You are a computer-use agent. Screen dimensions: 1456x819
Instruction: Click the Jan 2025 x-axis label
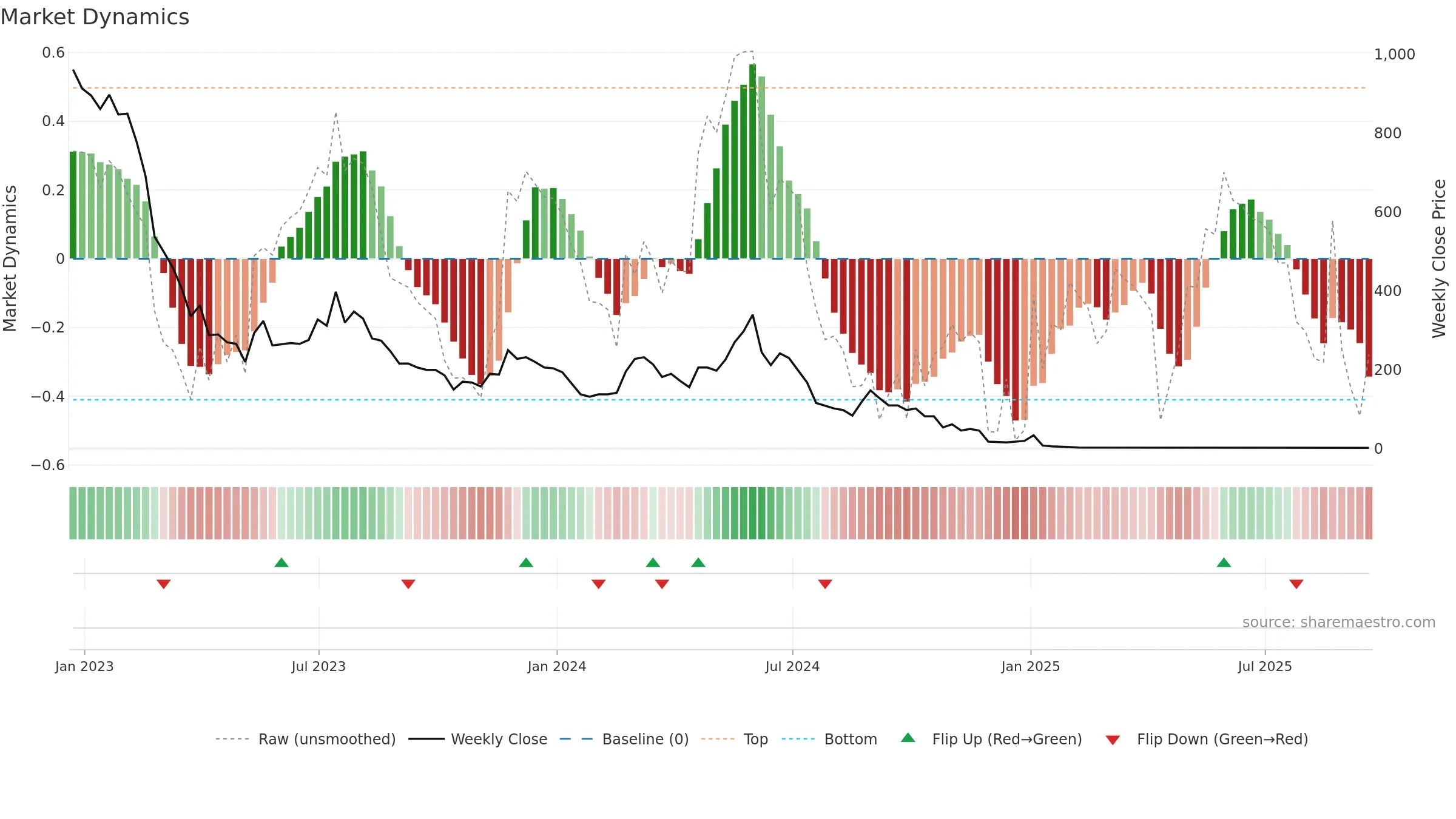1031,666
